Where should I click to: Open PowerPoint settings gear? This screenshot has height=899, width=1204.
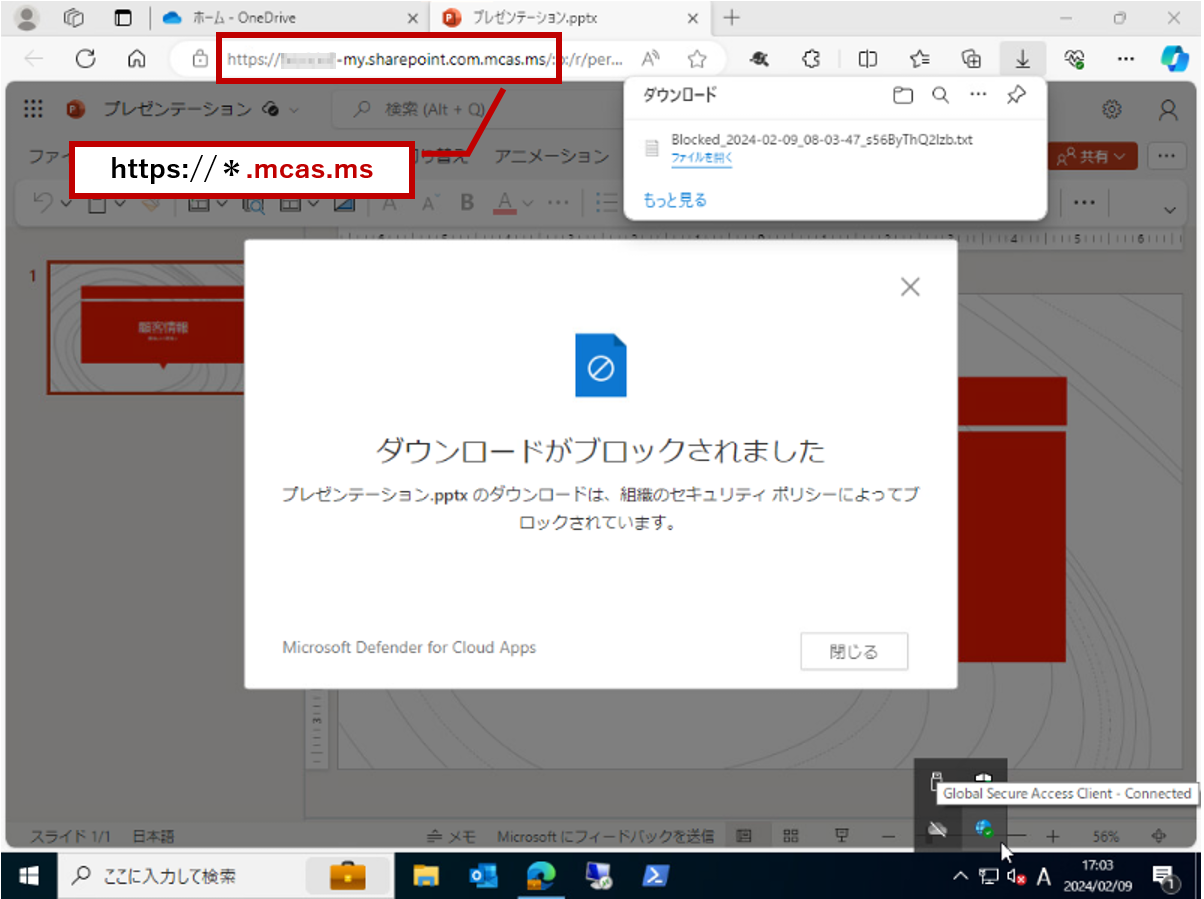point(1111,109)
